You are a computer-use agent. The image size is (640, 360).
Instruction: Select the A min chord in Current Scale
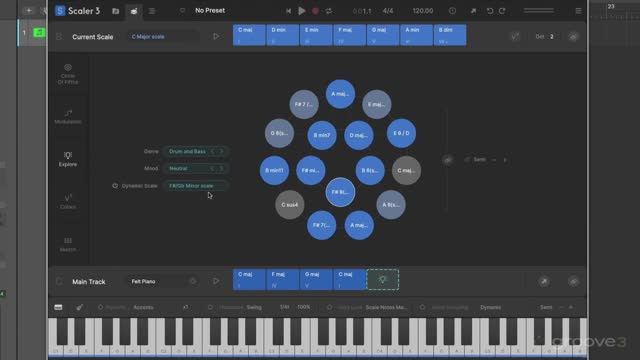(x=416, y=35)
